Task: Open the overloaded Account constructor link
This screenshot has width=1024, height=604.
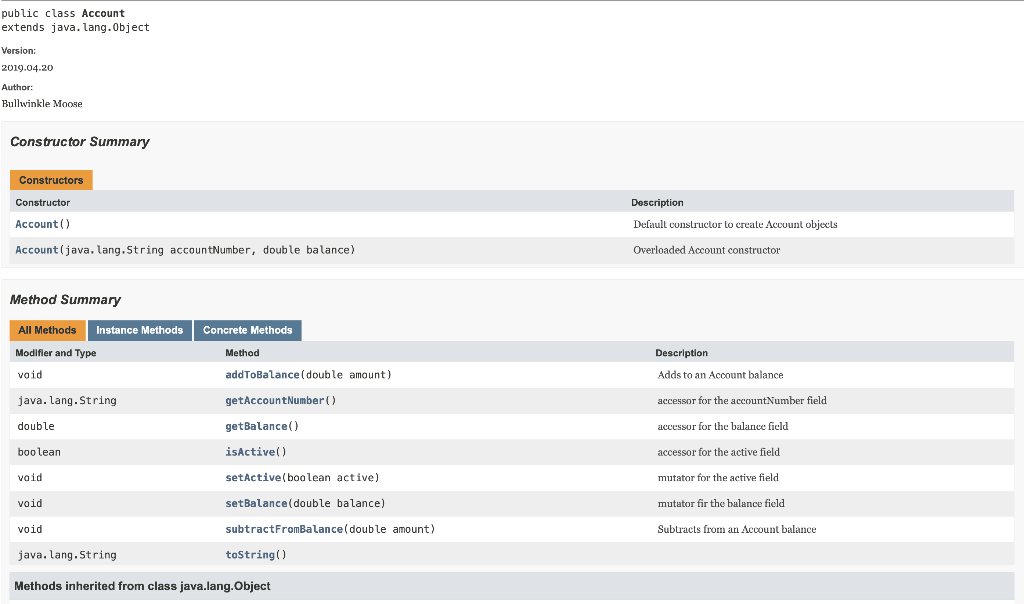Action: tap(35, 249)
